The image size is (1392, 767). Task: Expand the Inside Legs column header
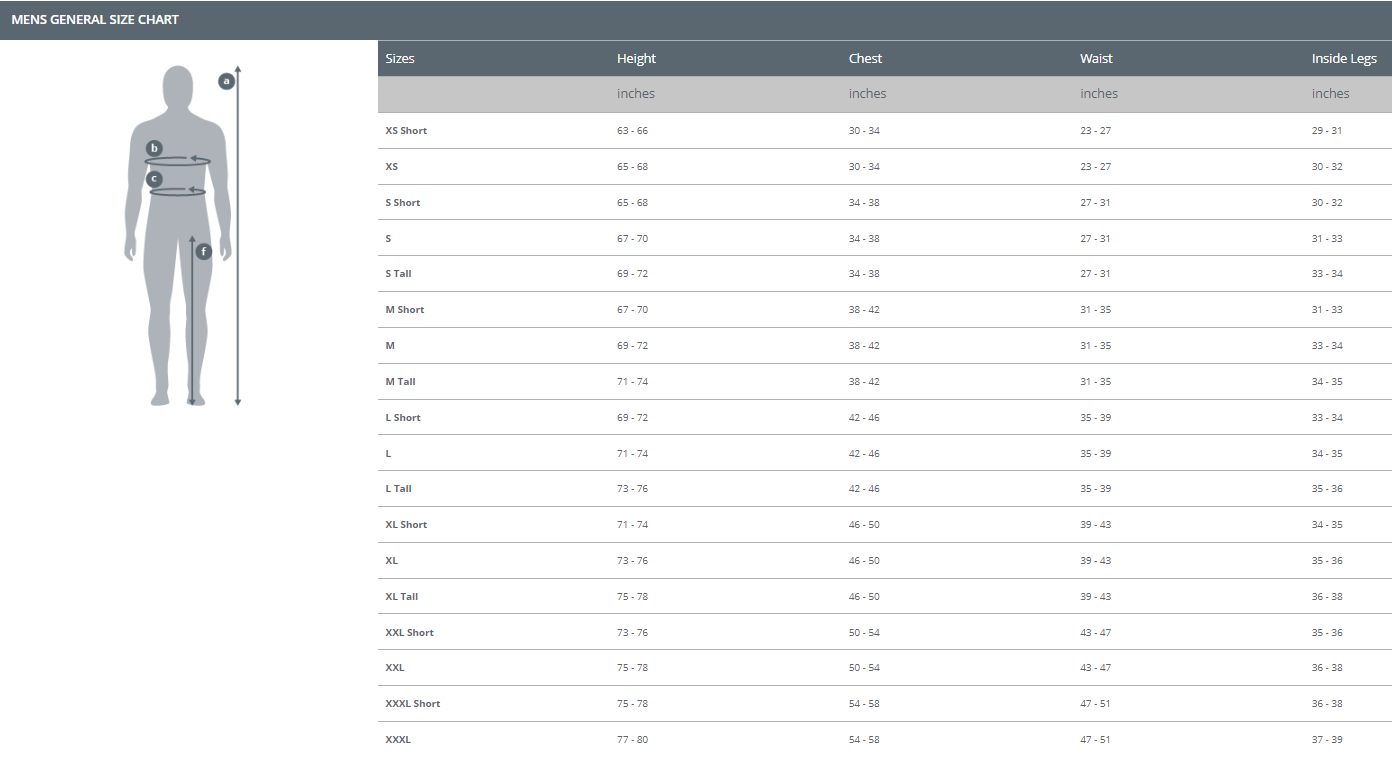(x=1344, y=58)
